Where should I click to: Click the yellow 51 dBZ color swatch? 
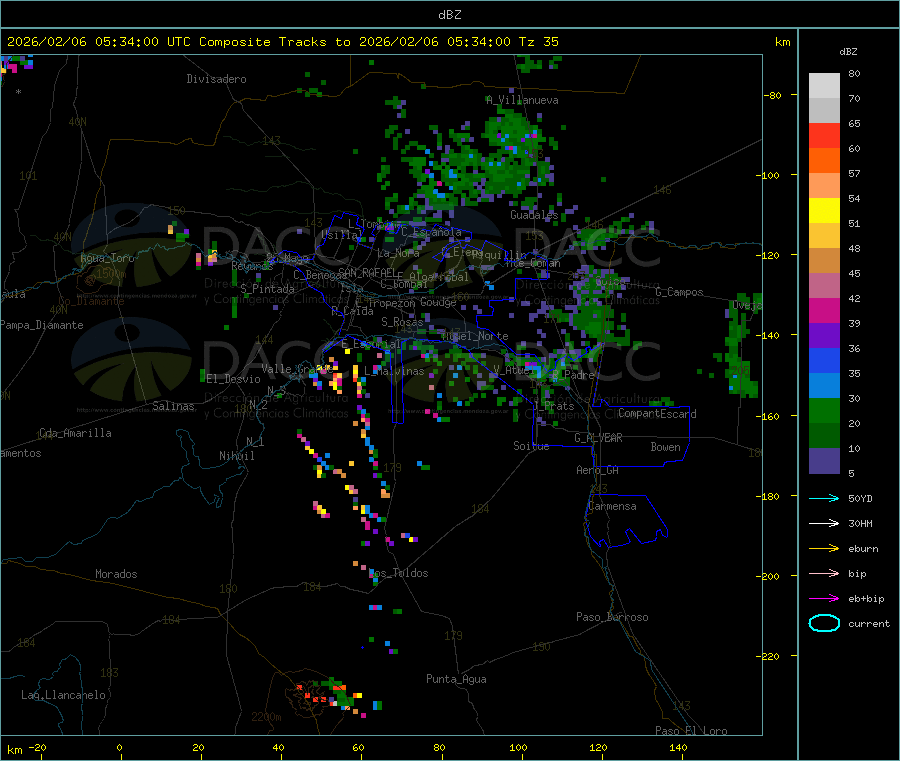click(x=824, y=211)
